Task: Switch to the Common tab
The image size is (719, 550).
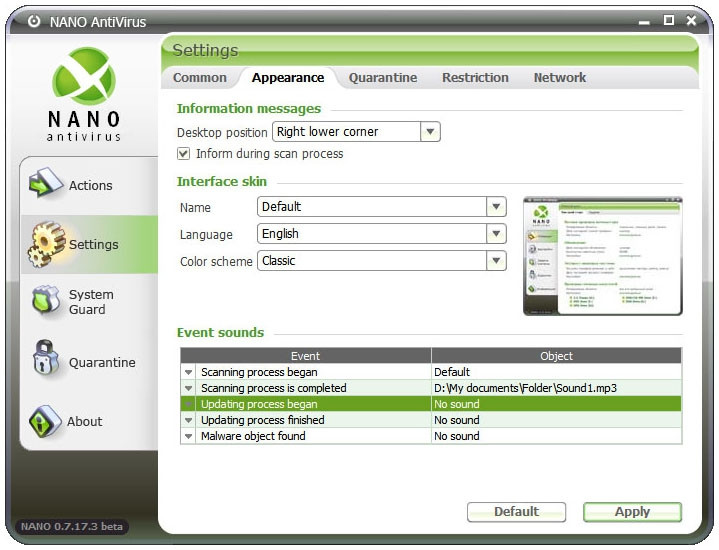Action: [x=200, y=78]
